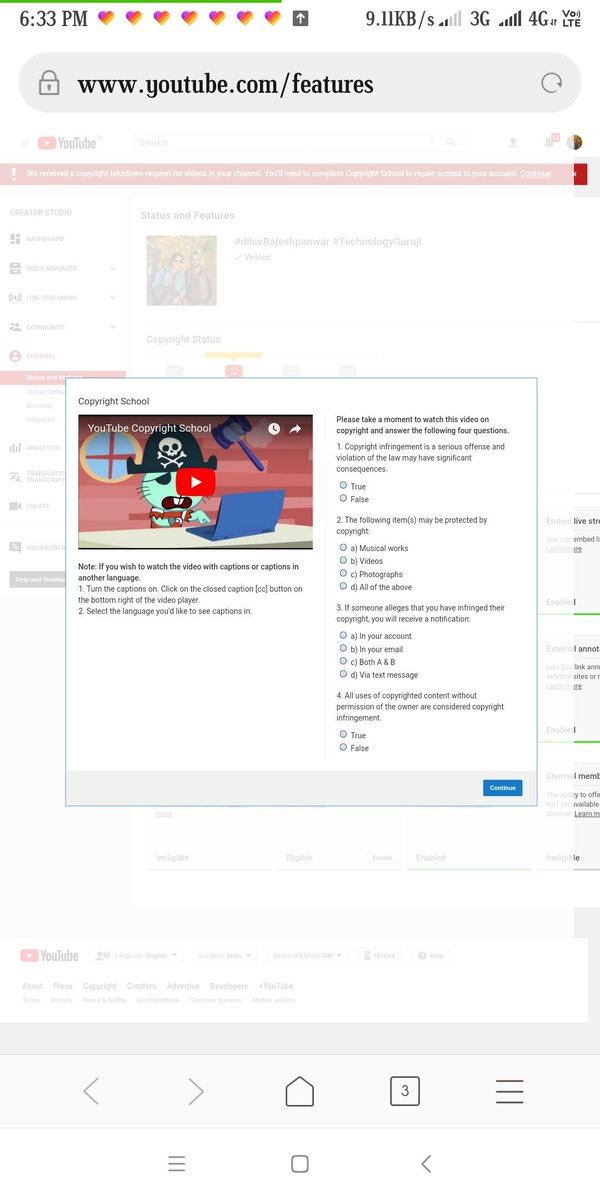Screen dimensions: 600x1200
Task: Expand the Community chevron
Action: click(x=113, y=327)
